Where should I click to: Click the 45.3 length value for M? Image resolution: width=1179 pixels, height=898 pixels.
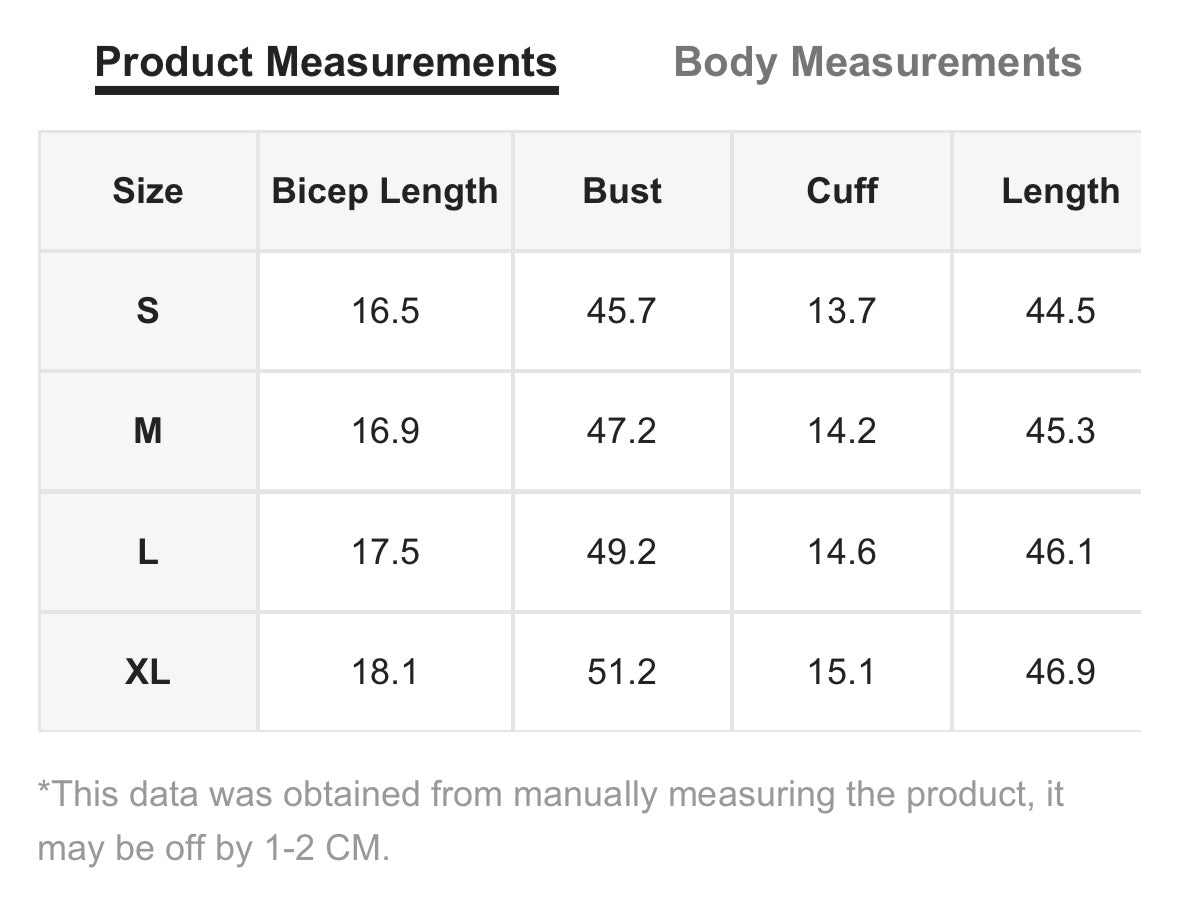point(1060,431)
